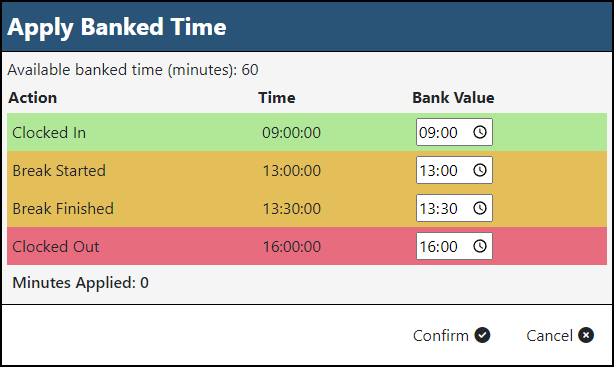The width and height of the screenshot is (614, 367).
Task: Select the Clocked Out row label
Action: coord(56,247)
